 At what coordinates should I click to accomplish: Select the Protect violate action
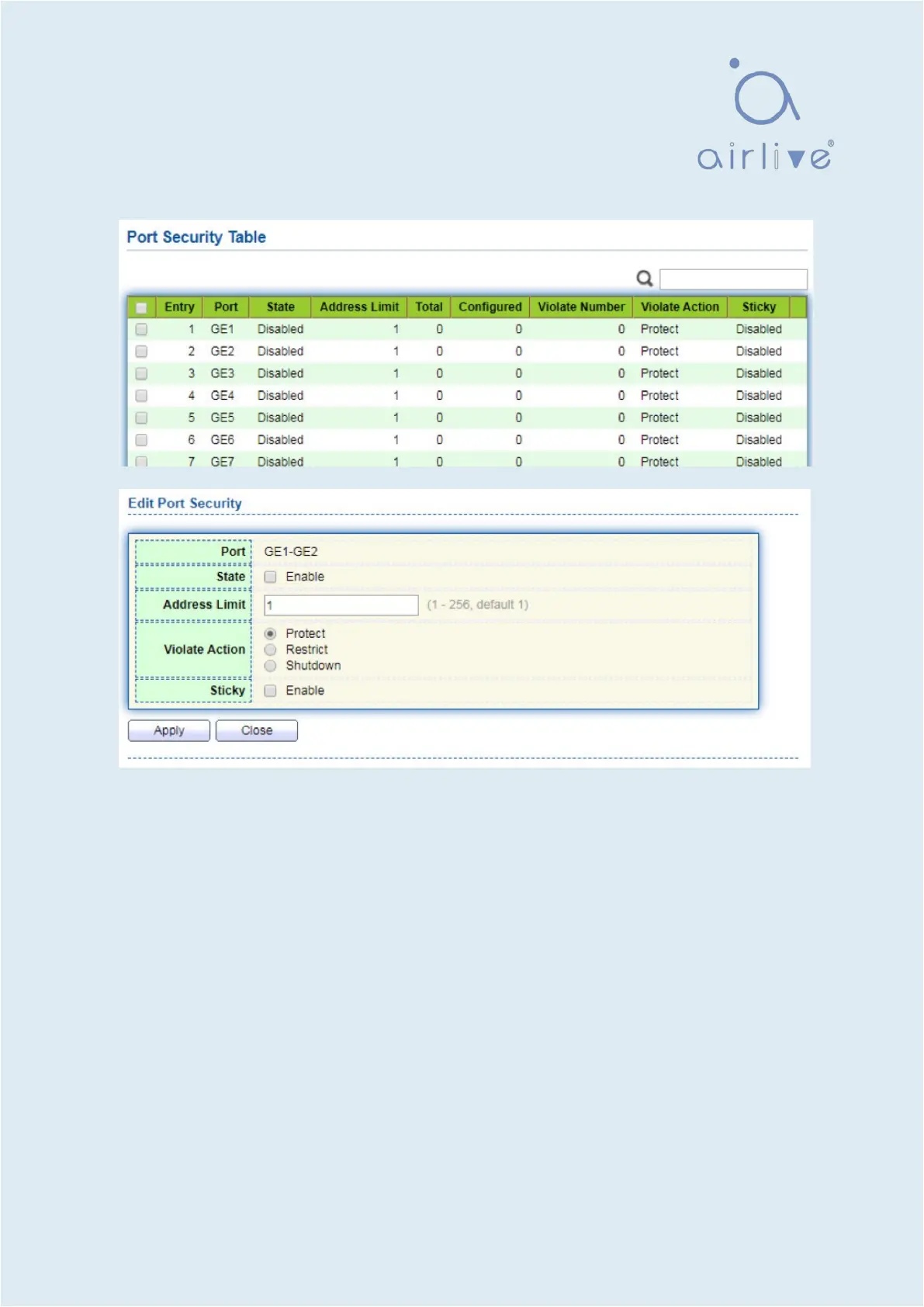tap(270, 633)
